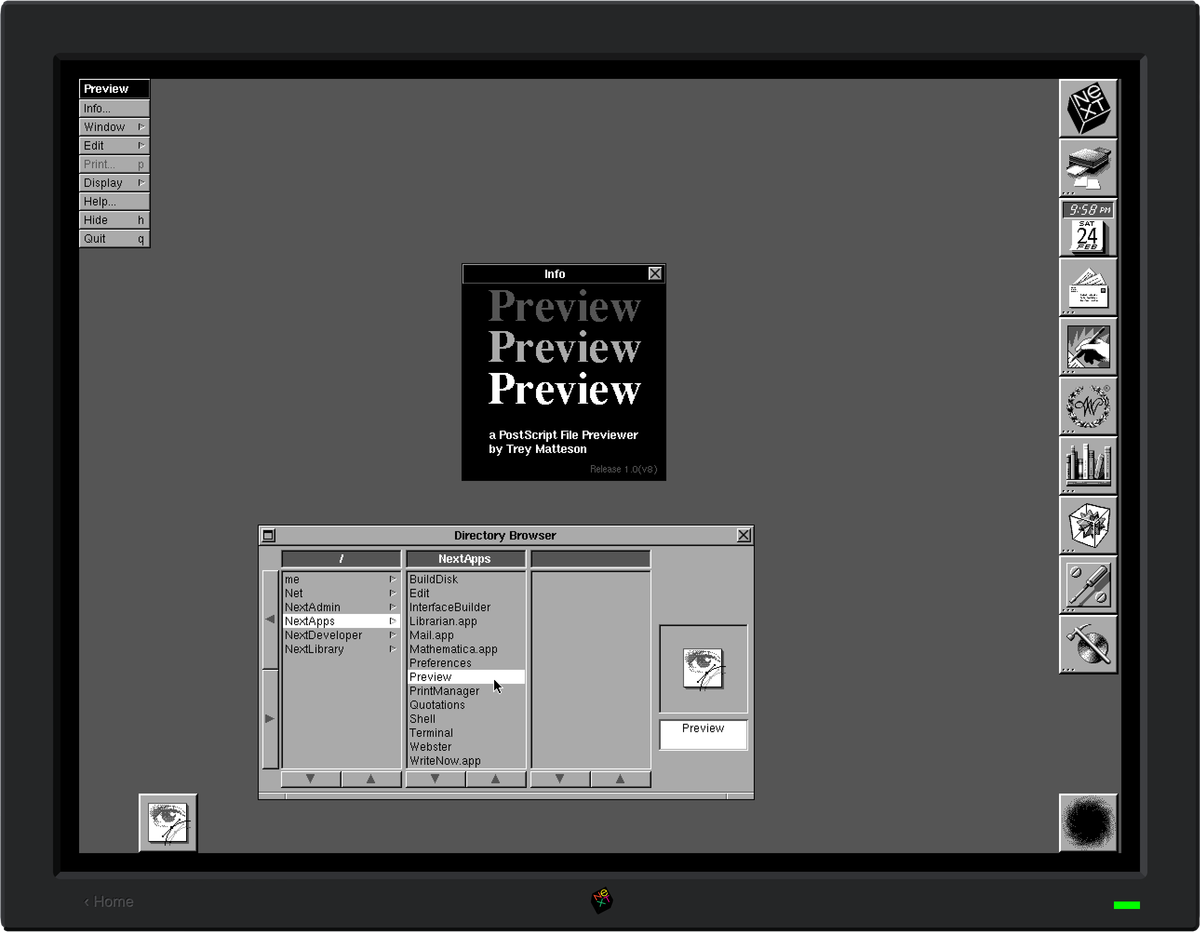
Task: Expand the Net directory triangle
Action: tap(394, 593)
